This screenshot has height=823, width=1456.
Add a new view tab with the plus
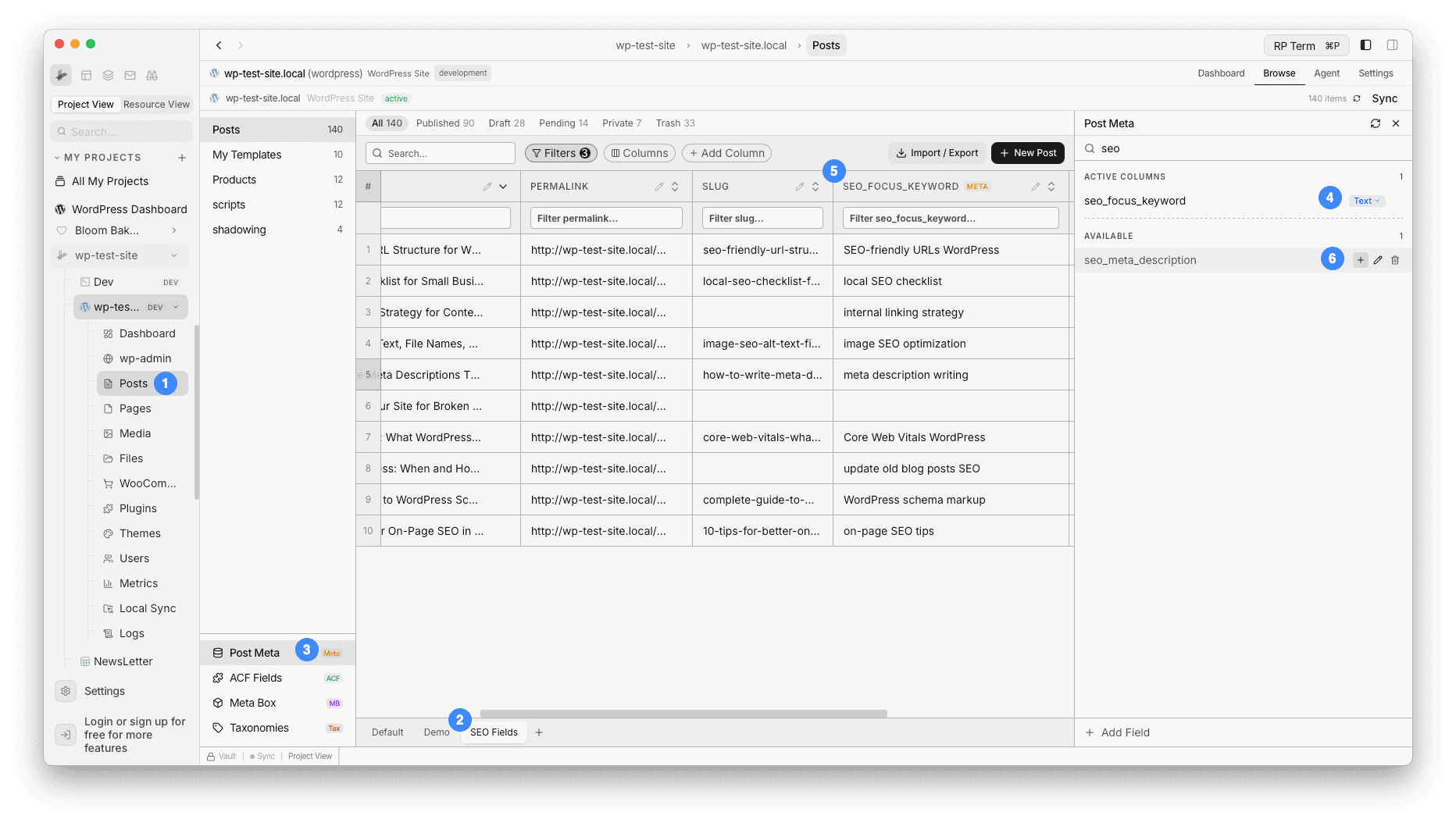(539, 732)
